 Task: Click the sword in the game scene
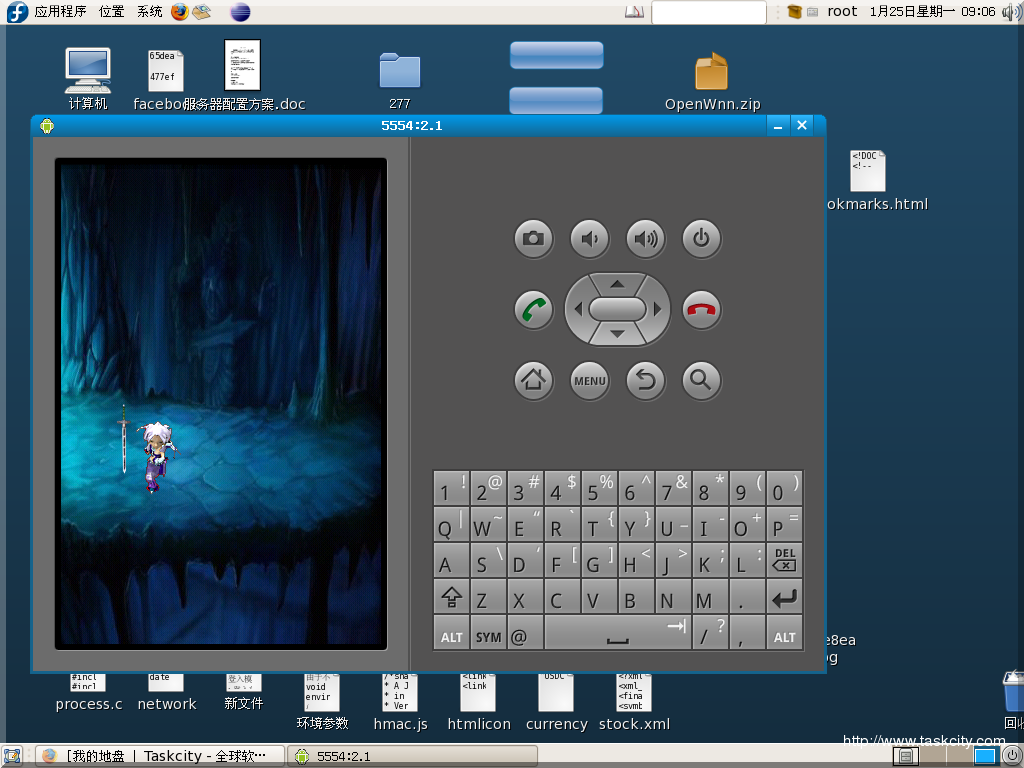tap(123, 439)
